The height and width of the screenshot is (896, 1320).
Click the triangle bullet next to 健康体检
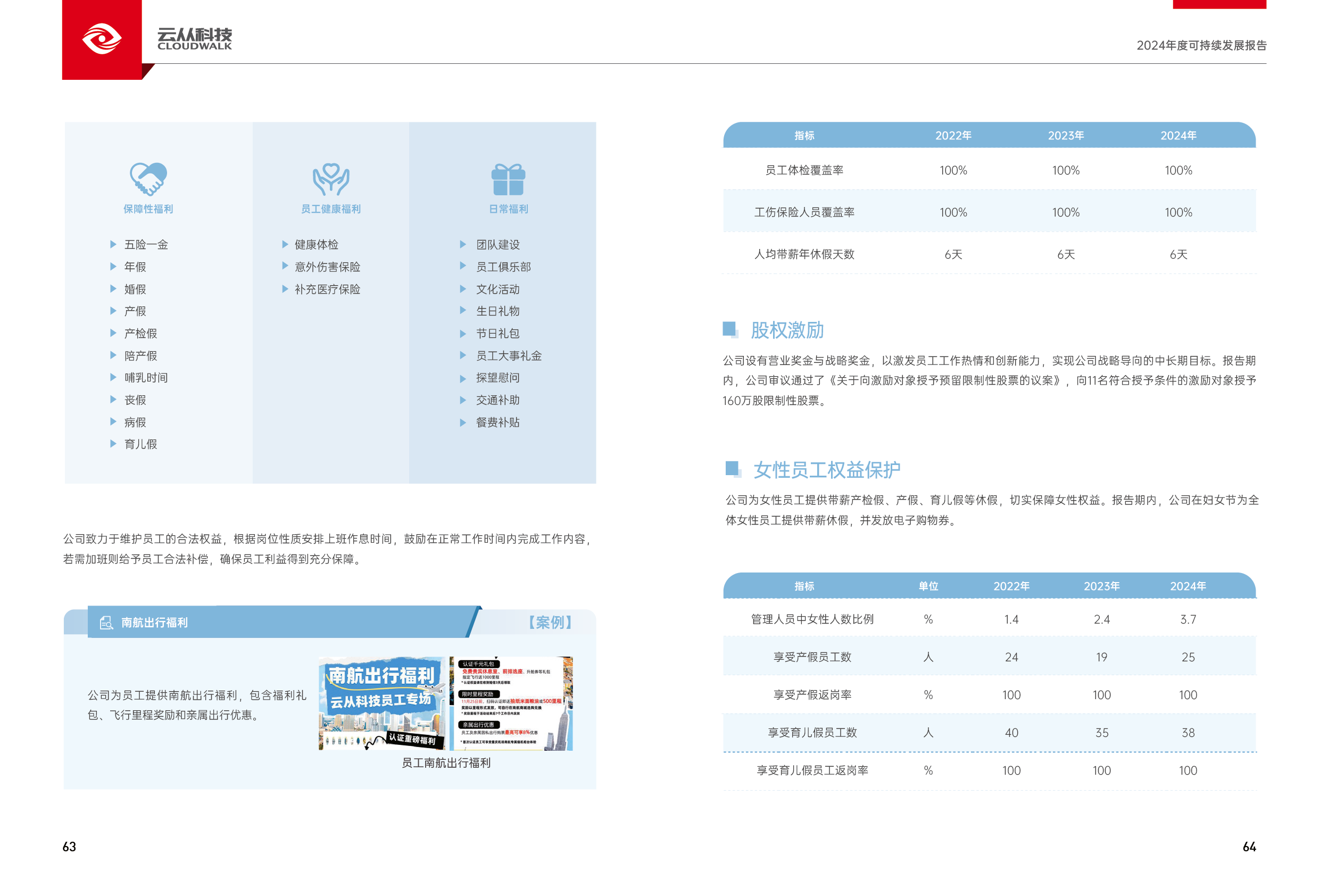tap(285, 244)
